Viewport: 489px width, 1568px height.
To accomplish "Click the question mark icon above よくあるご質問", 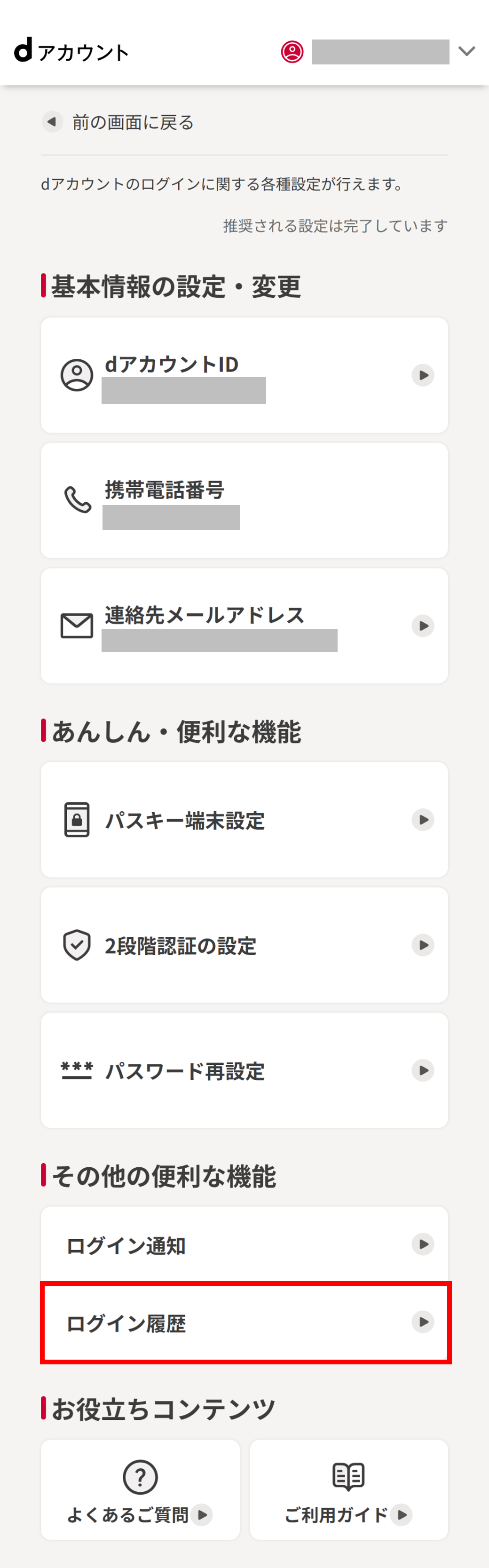I will [140, 1478].
